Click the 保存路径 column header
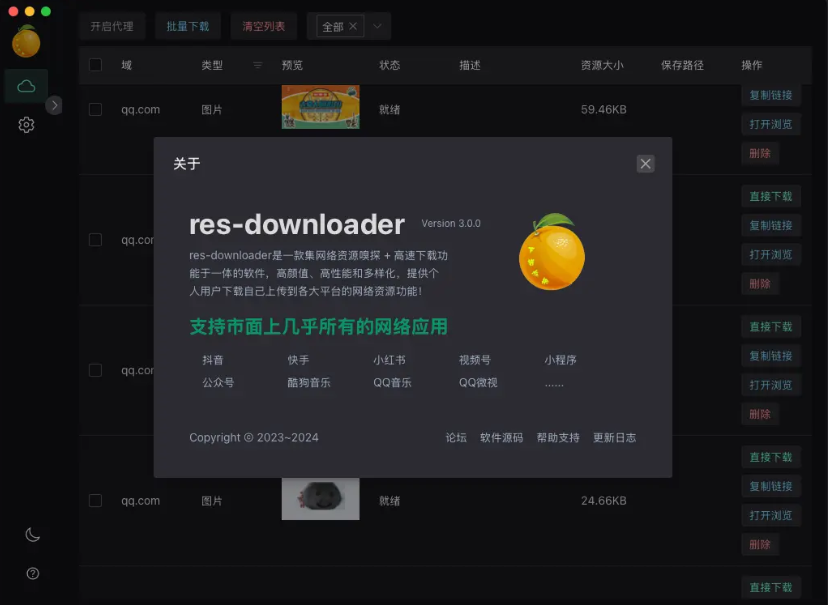This screenshot has height=605, width=830. pyautogui.click(x=682, y=65)
